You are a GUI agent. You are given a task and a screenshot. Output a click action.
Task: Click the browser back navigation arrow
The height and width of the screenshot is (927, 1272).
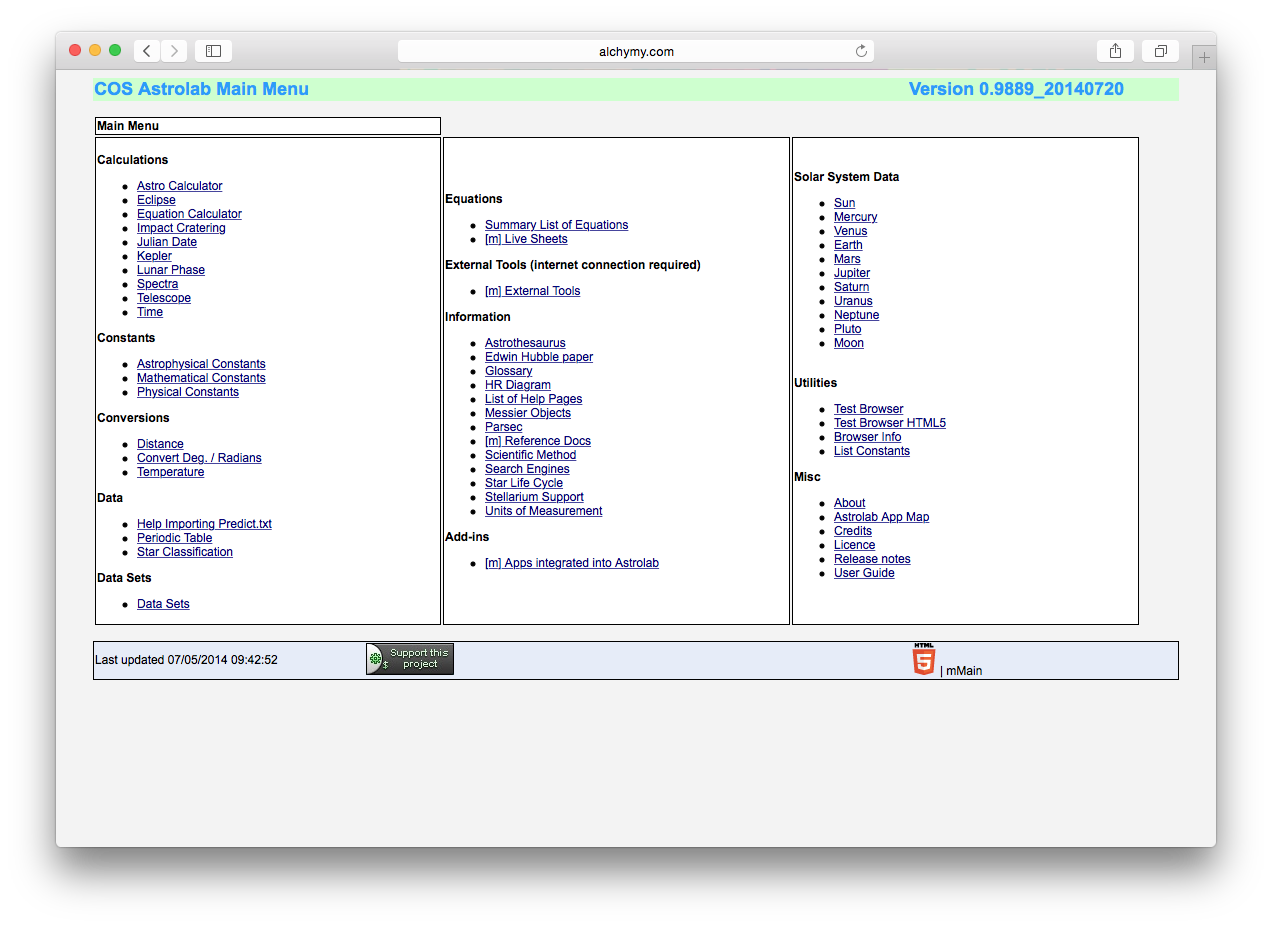[x=146, y=50]
